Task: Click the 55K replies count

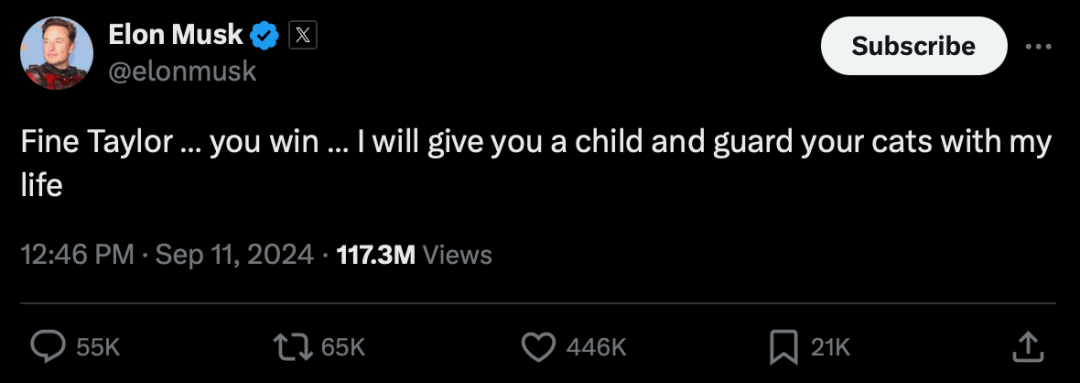Action: pyautogui.click(x=98, y=348)
